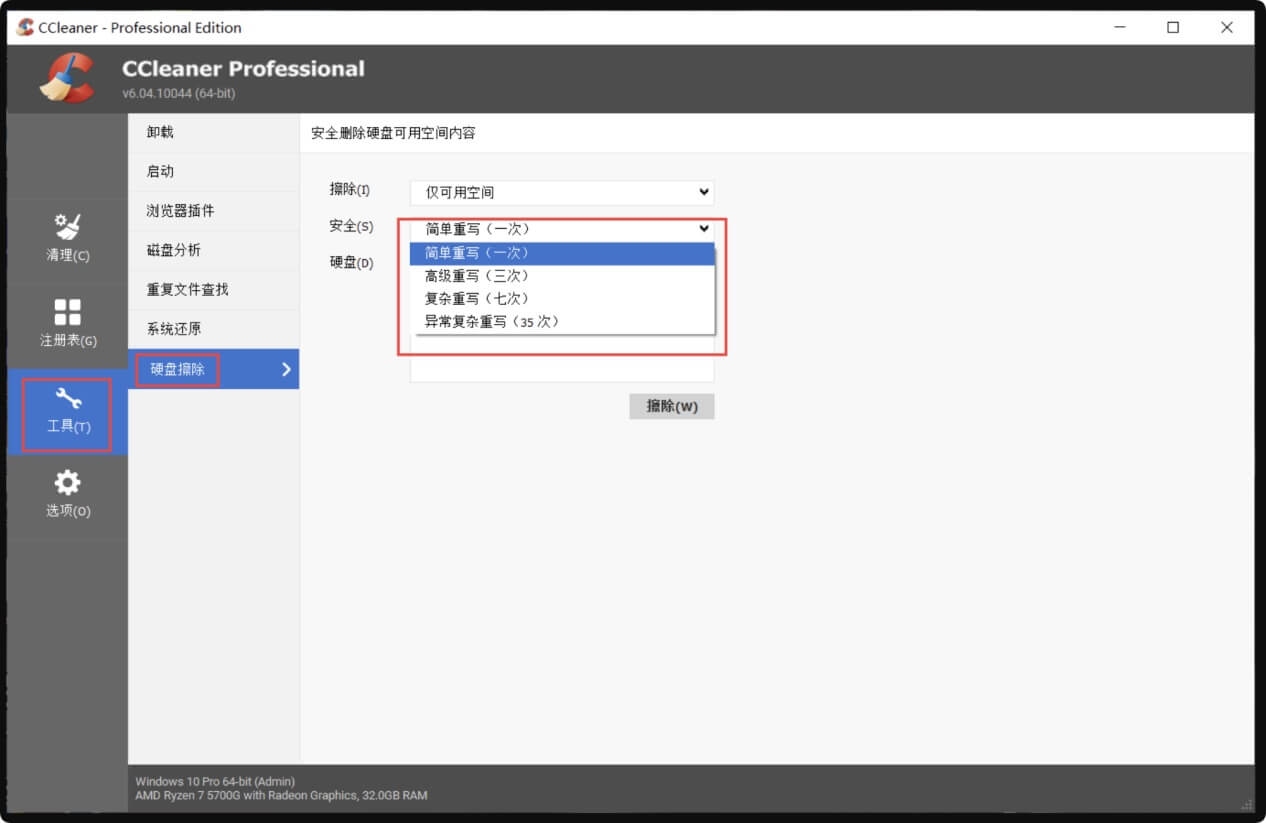
Task: Open the 选项 (Options) gear icon
Action: pyautogui.click(x=67, y=495)
